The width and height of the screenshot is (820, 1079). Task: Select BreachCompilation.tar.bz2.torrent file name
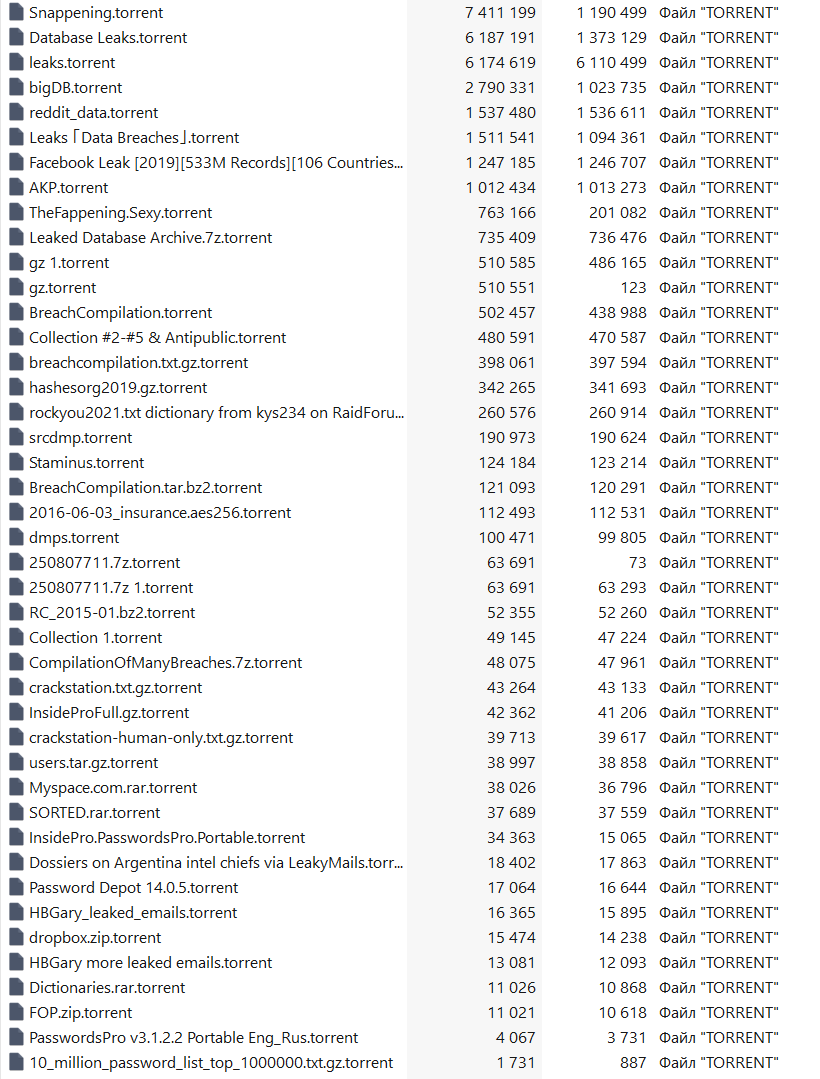click(145, 488)
